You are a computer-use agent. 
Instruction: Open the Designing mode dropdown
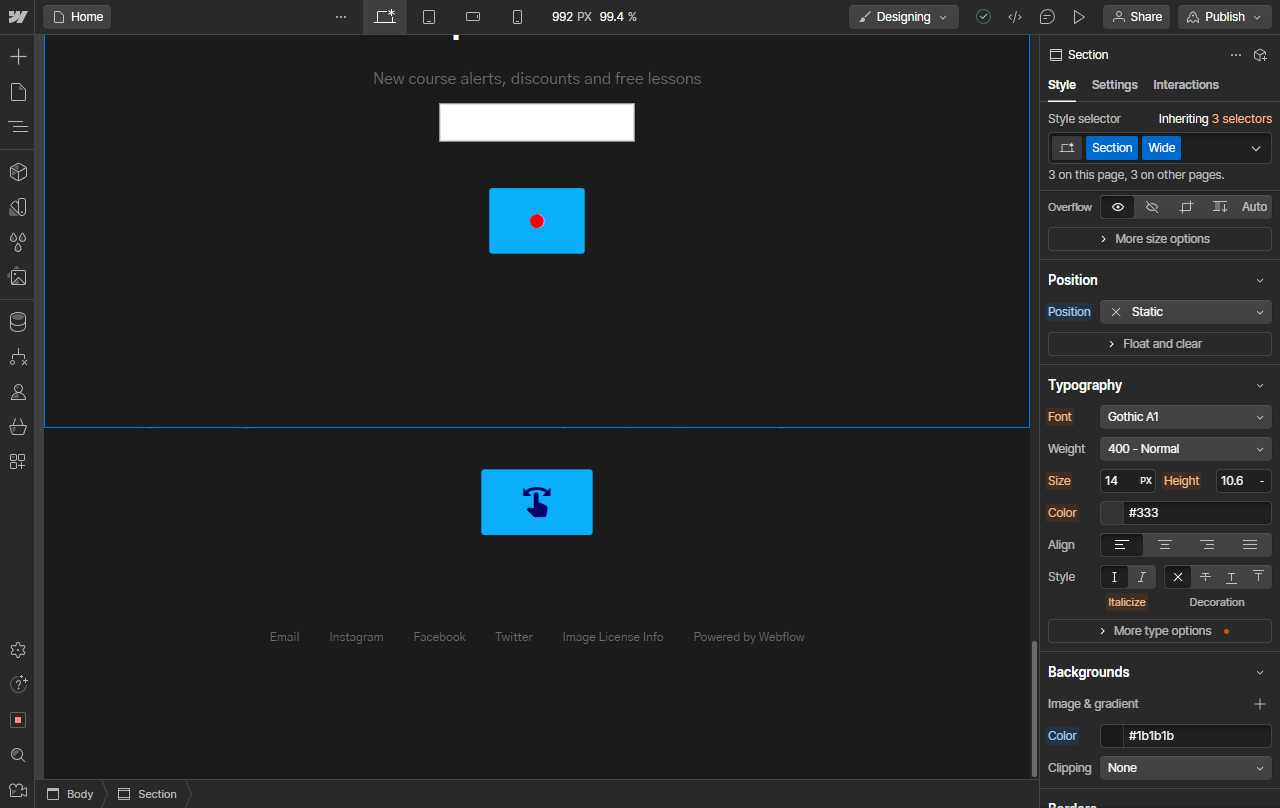pos(904,17)
